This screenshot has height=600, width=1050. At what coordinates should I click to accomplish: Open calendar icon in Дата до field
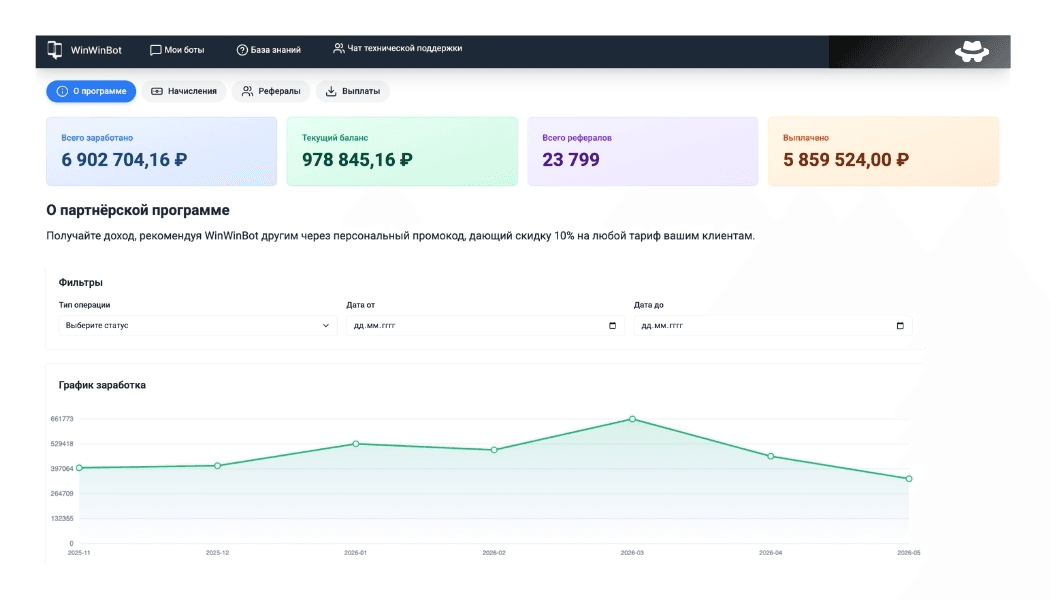(x=900, y=325)
